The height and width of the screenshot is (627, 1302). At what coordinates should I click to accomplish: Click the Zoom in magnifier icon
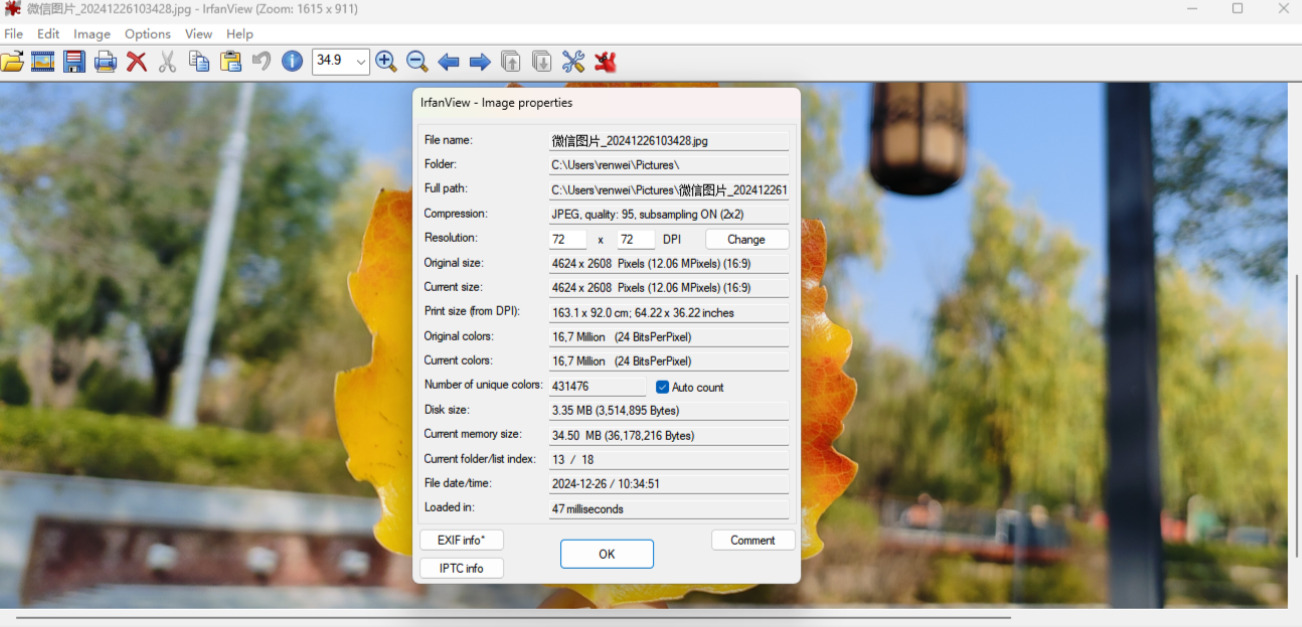click(386, 61)
